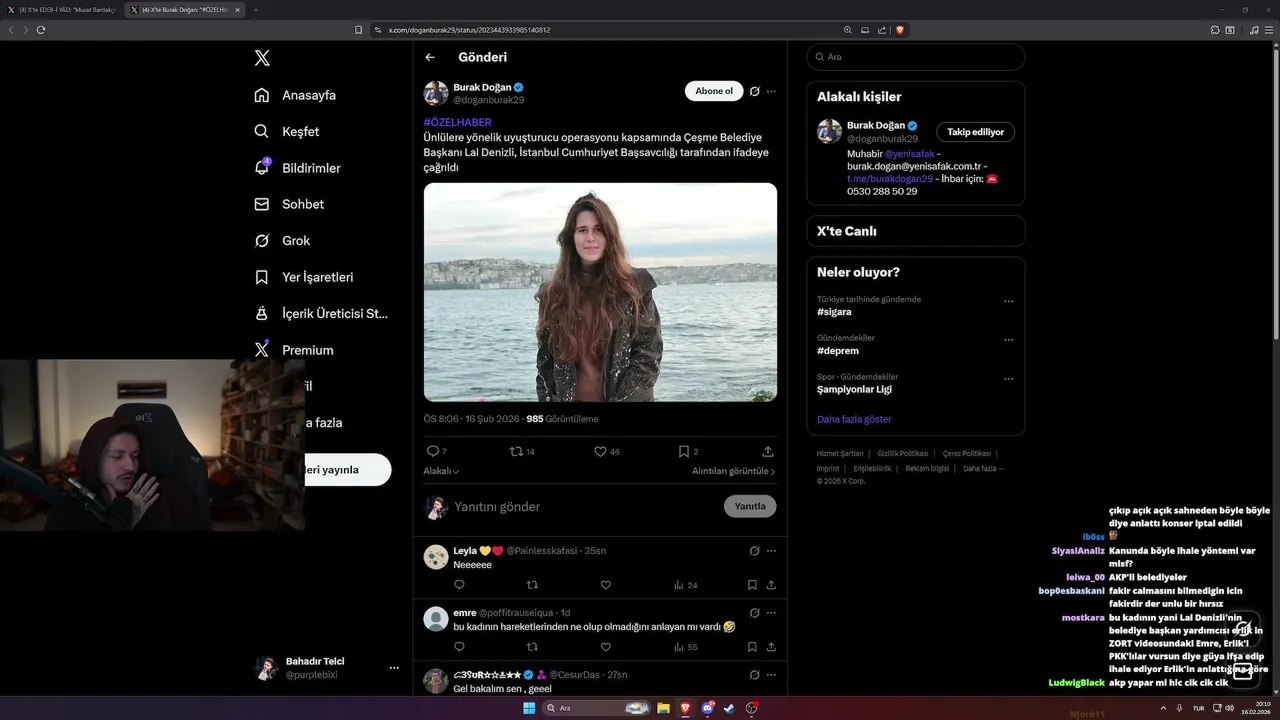Click the zoom icon in the address bar

[848, 30]
